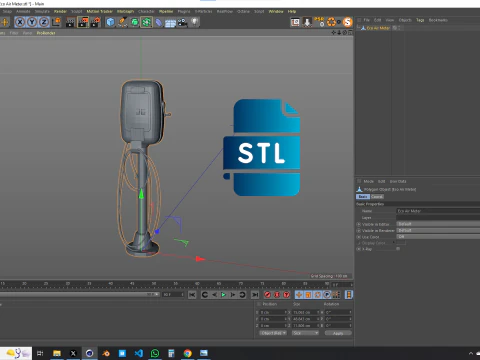
Task: Toggle scale keyframe recording icon
Action: tap(308, 295)
